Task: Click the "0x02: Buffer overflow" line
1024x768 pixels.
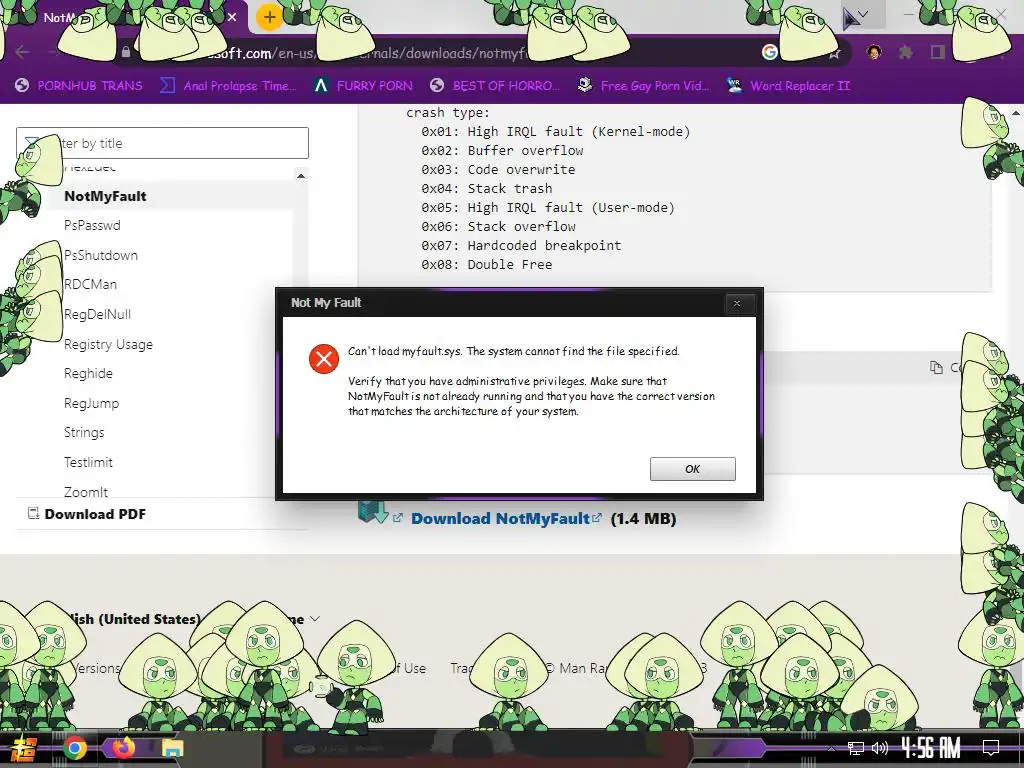Action: (502, 150)
